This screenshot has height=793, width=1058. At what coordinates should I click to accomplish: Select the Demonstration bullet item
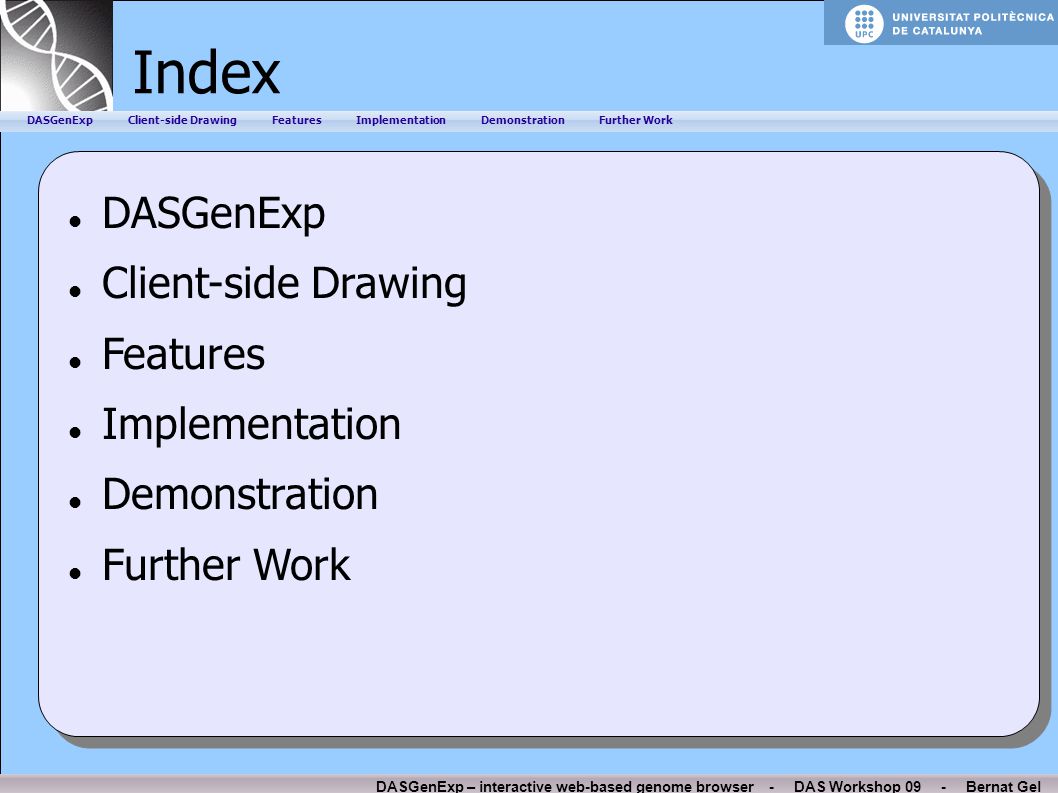click(x=240, y=494)
